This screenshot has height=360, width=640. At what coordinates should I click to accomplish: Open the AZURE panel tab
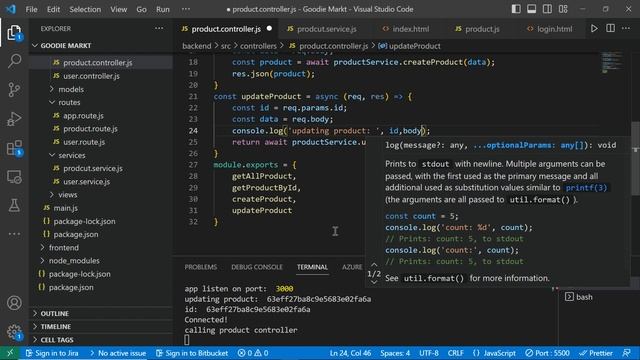point(352,267)
